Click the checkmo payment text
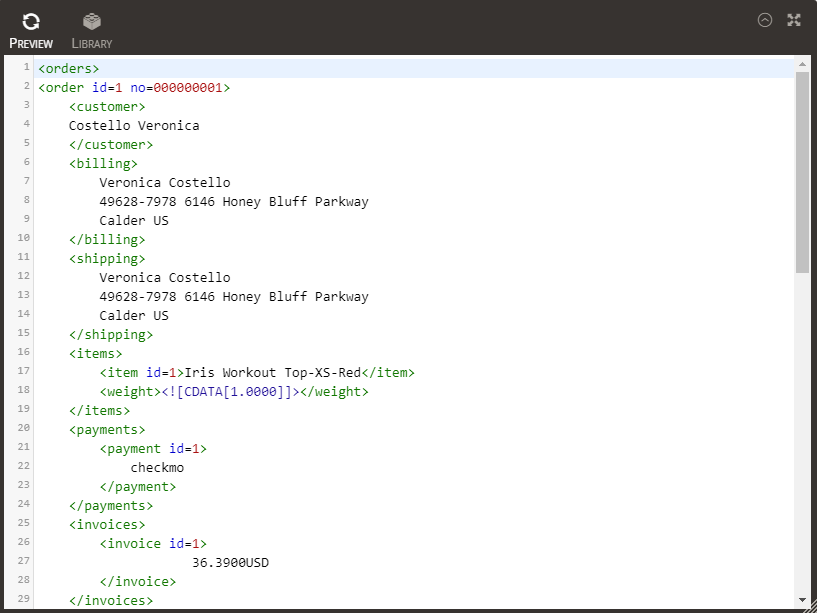The height and width of the screenshot is (613, 817). 157,468
